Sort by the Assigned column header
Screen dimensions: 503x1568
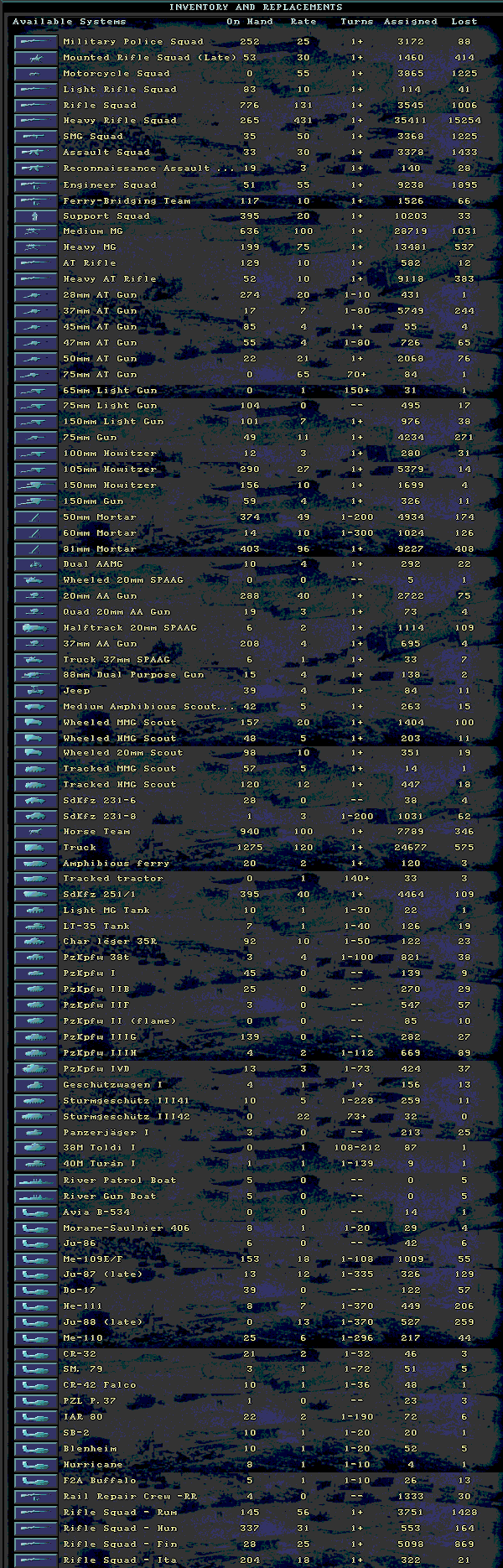coord(411,22)
